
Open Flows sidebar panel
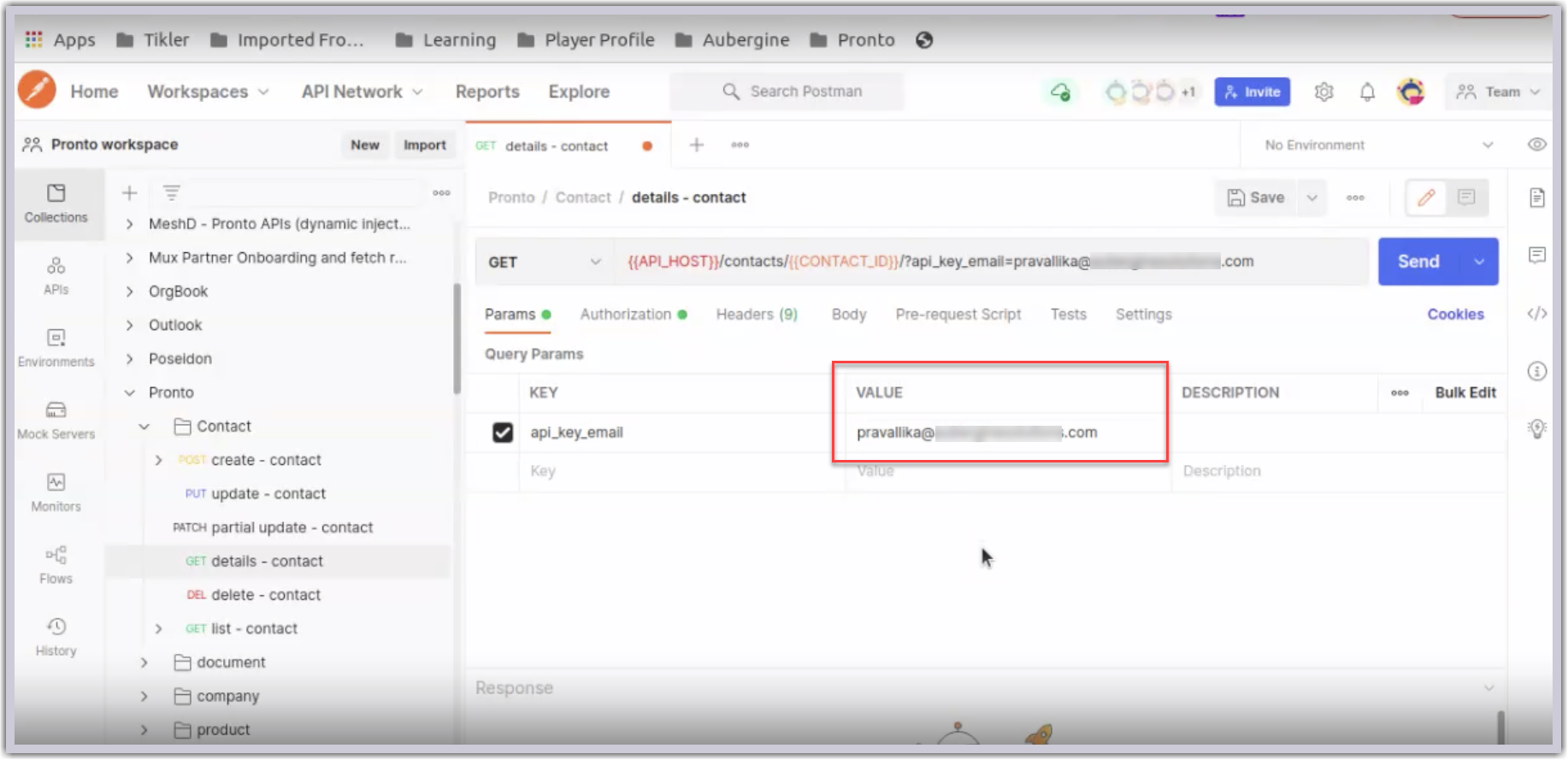coord(56,565)
